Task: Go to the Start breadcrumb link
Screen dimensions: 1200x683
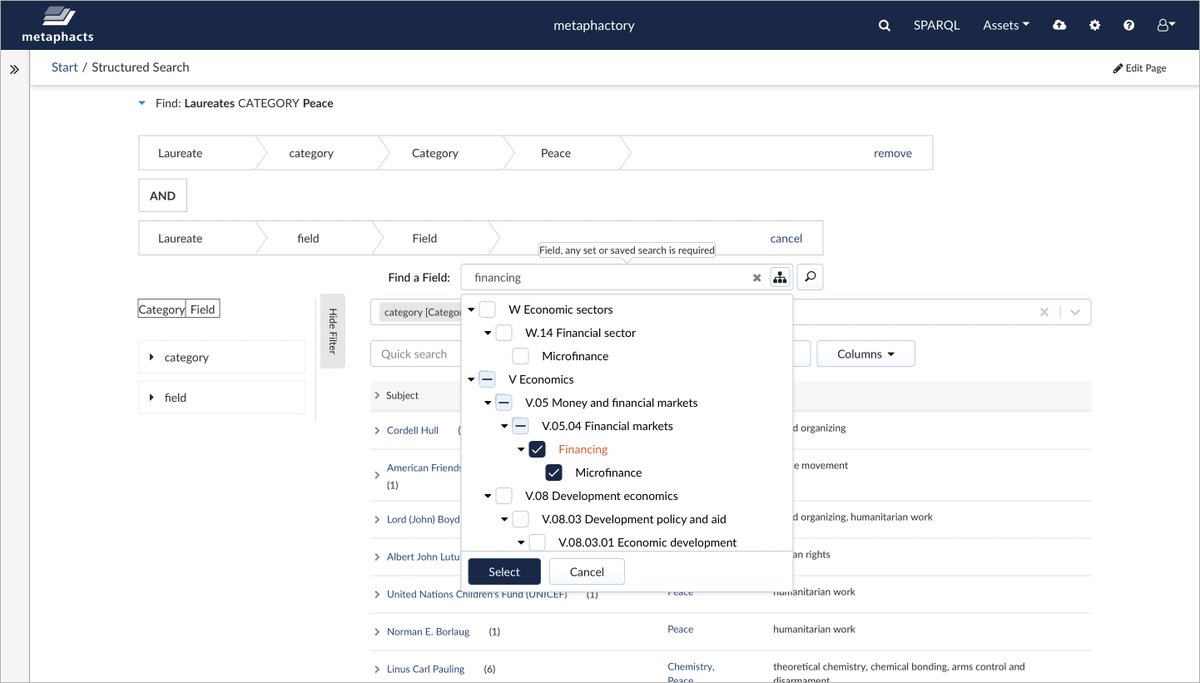Action: coord(65,67)
